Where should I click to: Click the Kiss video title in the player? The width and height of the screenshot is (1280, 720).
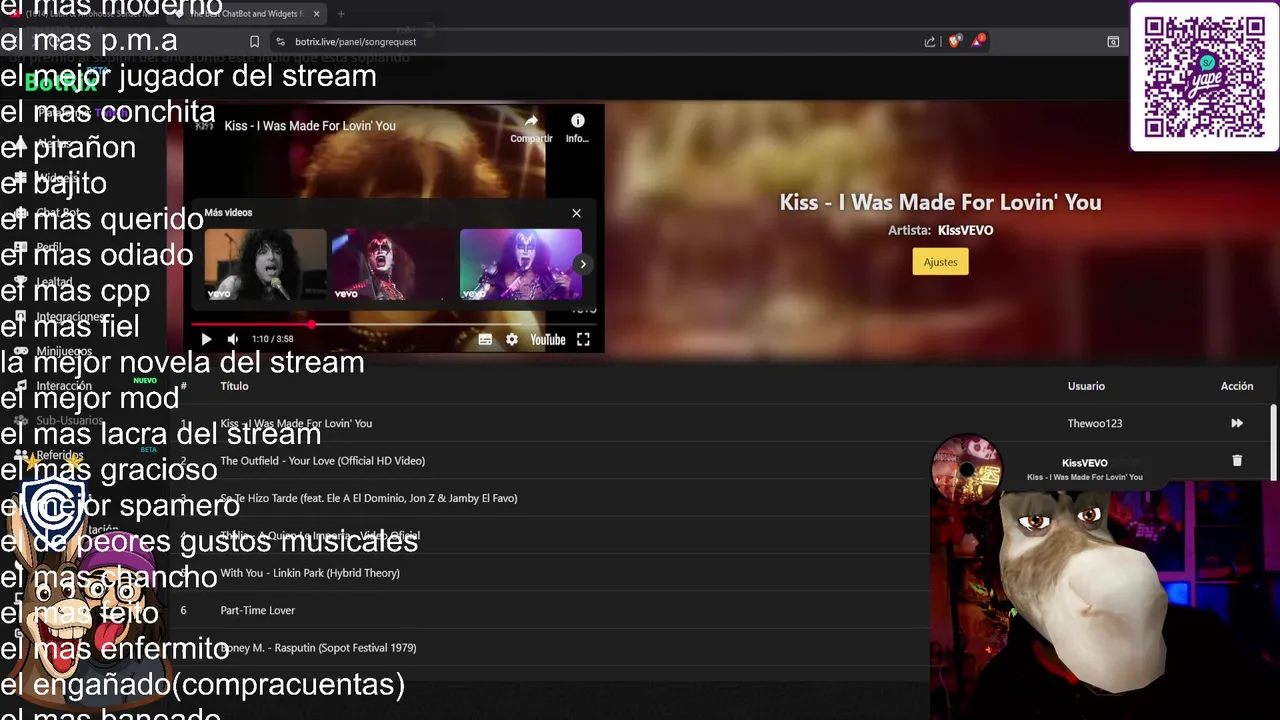pos(310,126)
